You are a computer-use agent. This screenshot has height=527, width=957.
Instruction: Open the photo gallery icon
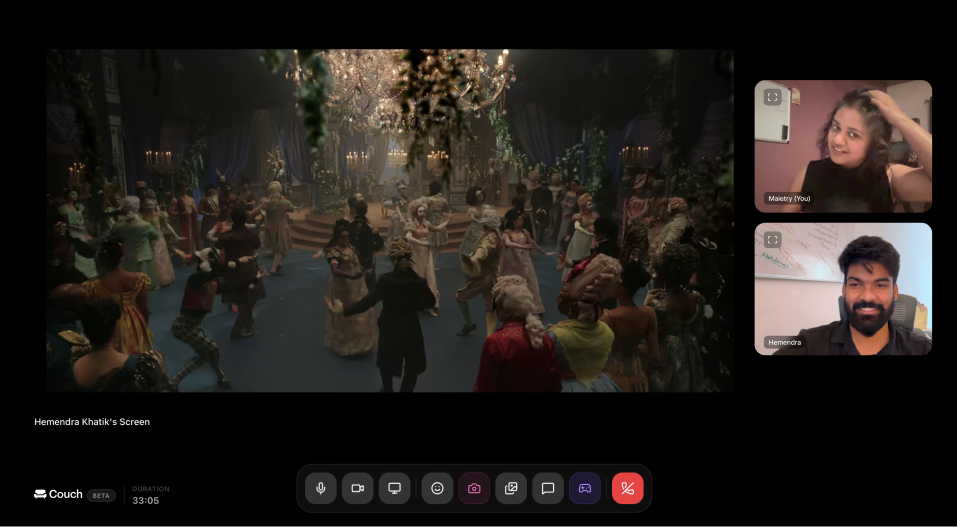[511, 488]
